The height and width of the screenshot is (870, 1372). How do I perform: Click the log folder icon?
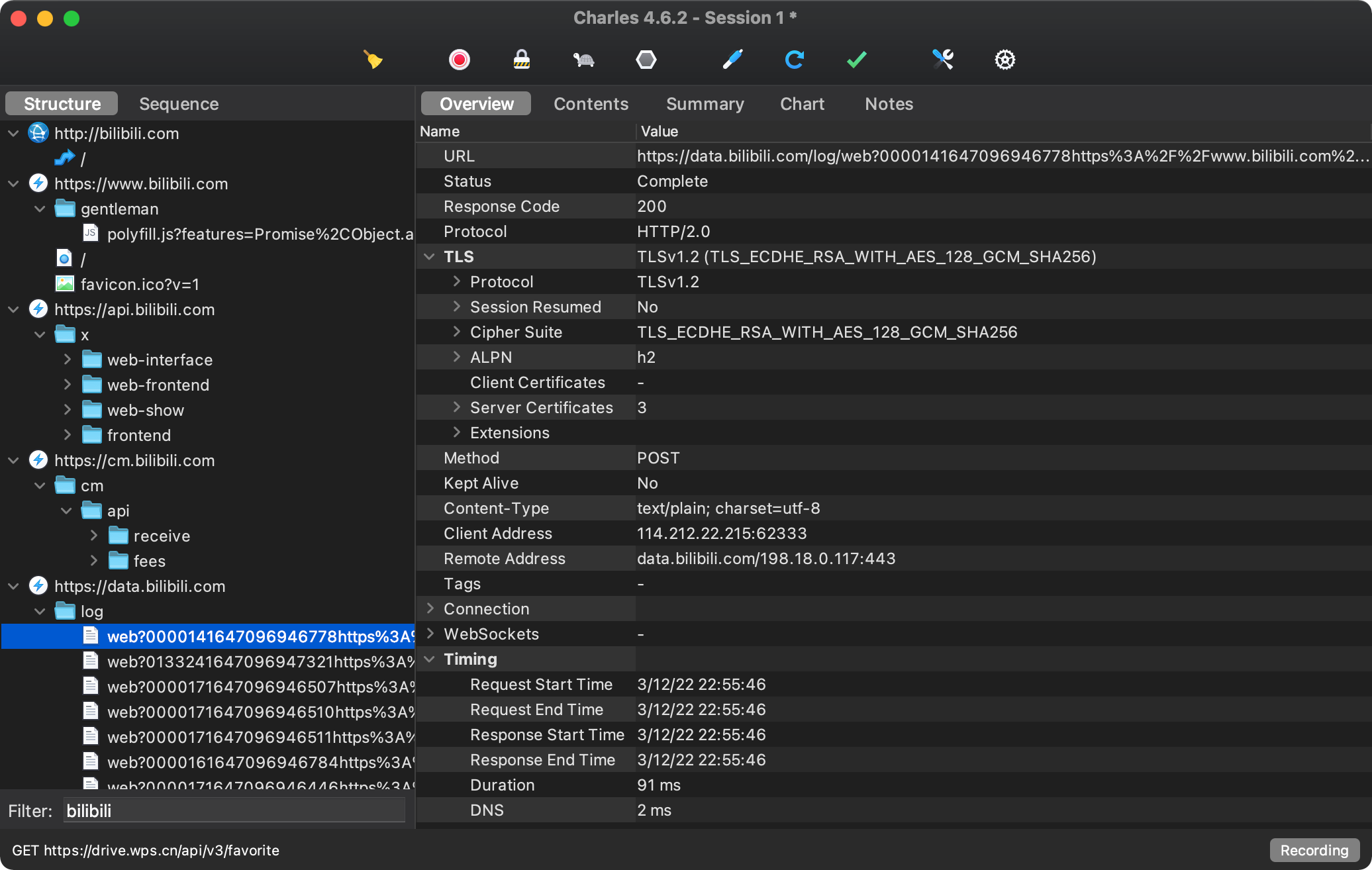[x=65, y=611]
